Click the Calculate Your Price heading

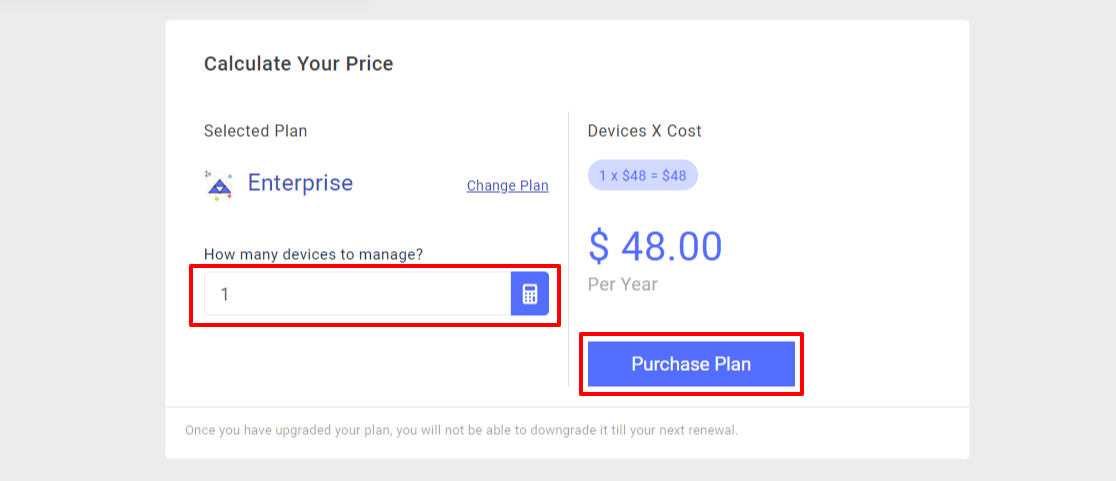298,64
